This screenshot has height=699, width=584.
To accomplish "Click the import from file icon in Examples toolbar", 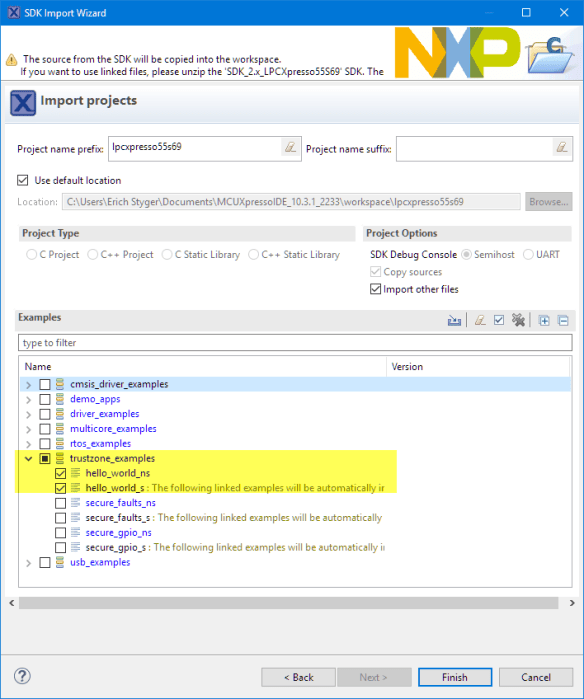I will click(454, 320).
